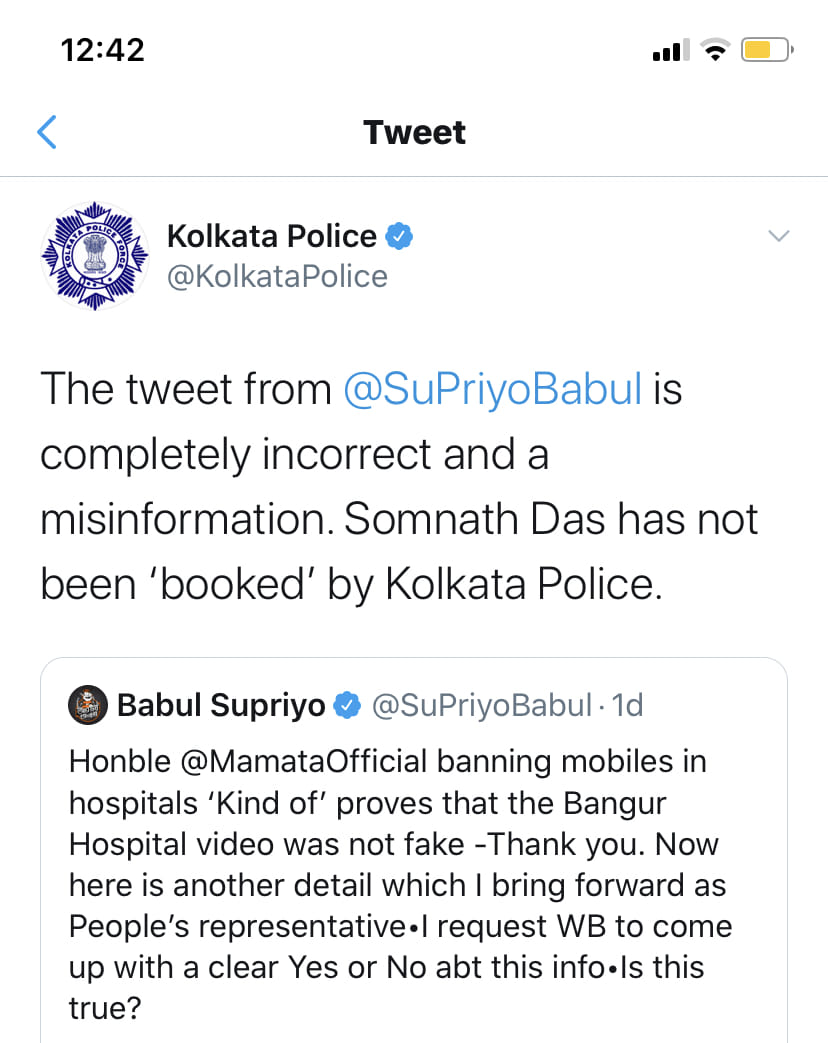
Task: Select the Babul Supriyo name in quoted tweet
Action: [x=221, y=706]
